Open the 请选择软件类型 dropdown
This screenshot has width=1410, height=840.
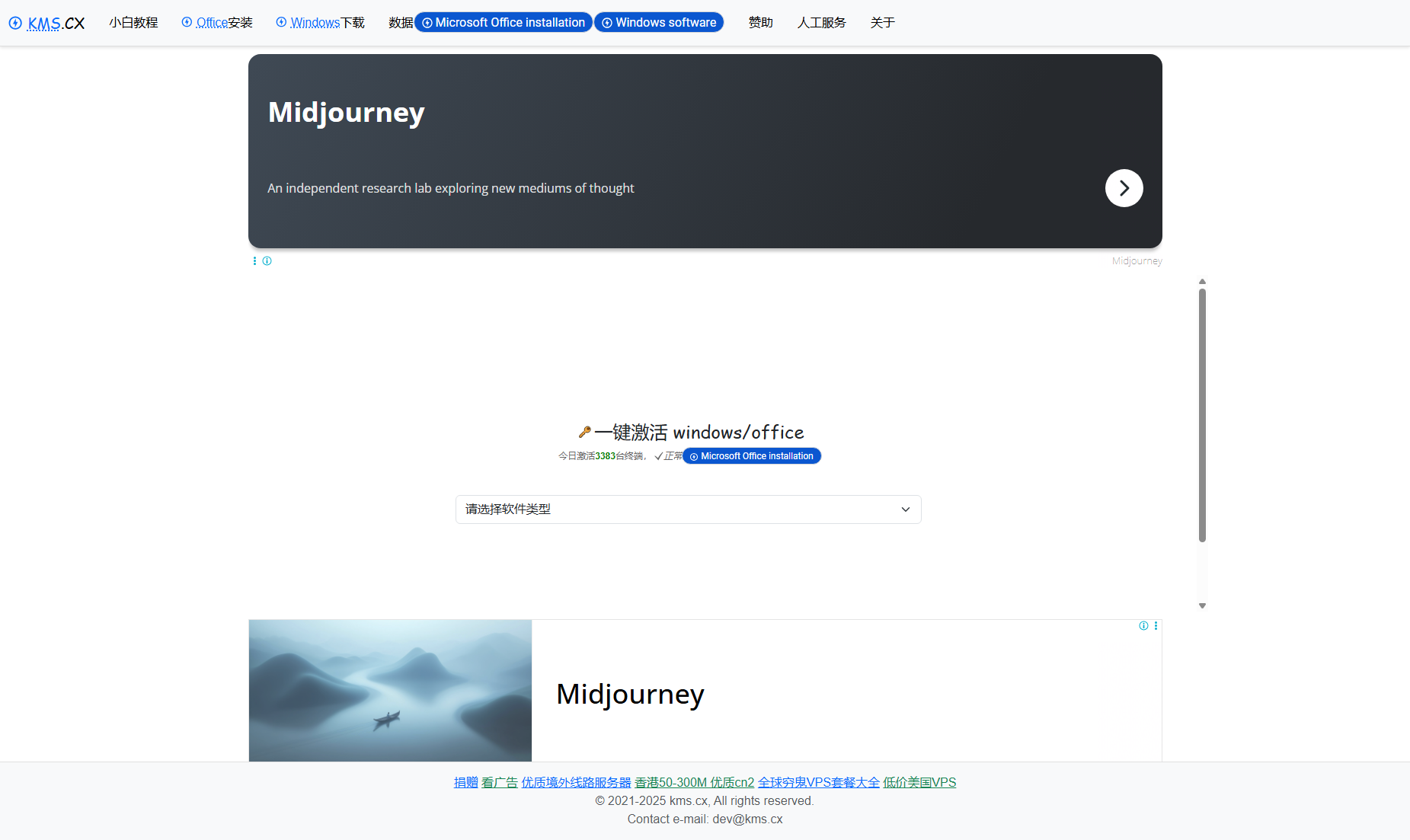pos(689,509)
